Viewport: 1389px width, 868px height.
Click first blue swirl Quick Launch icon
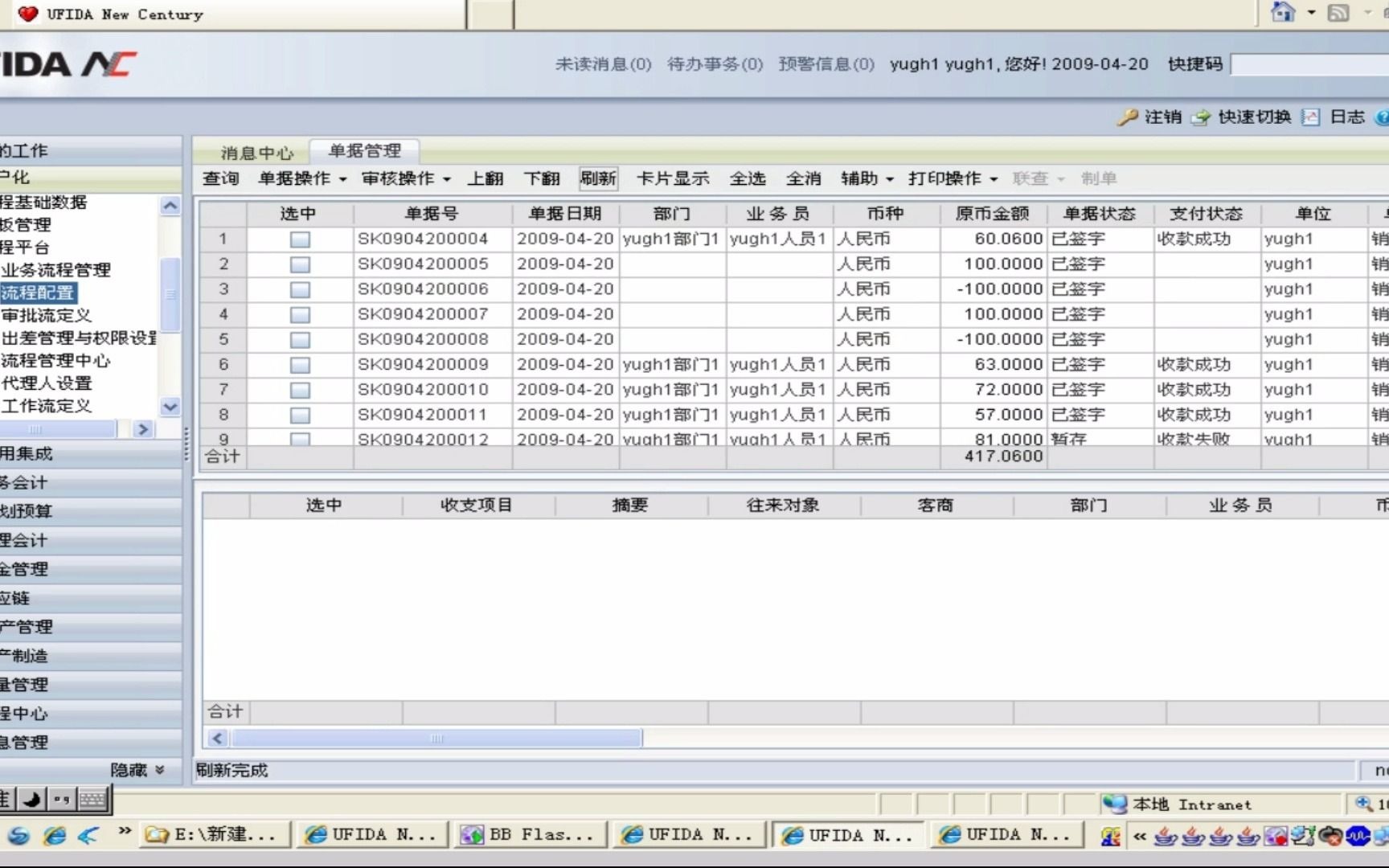18,836
